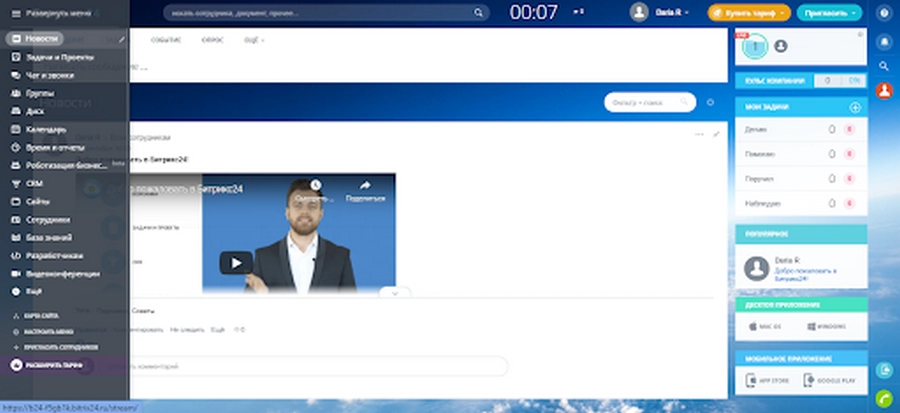Open the Ещё dropdown in the post form
Viewport: 900px width, 413px height.
tap(254, 40)
